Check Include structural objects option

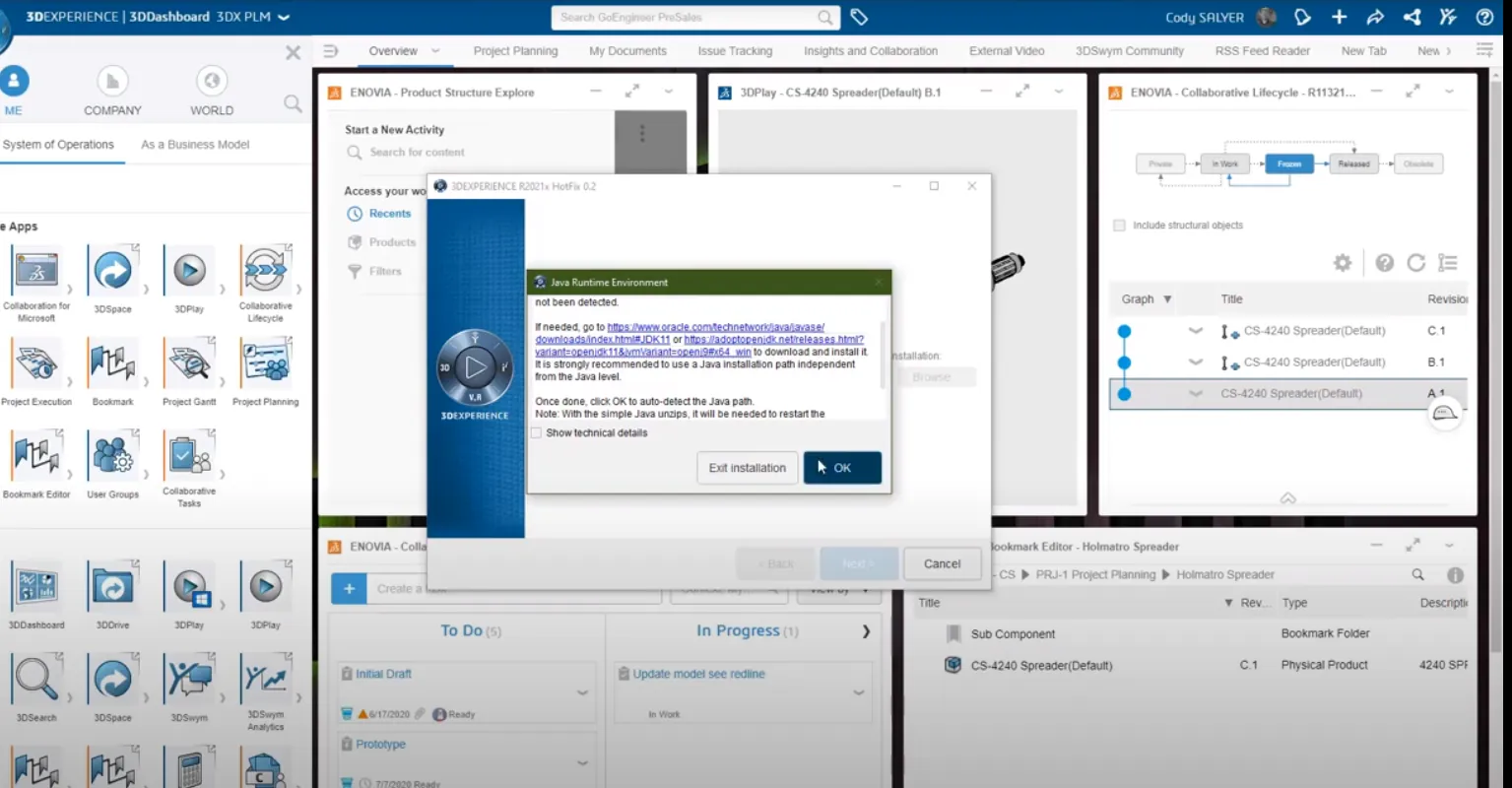[x=1119, y=226]
